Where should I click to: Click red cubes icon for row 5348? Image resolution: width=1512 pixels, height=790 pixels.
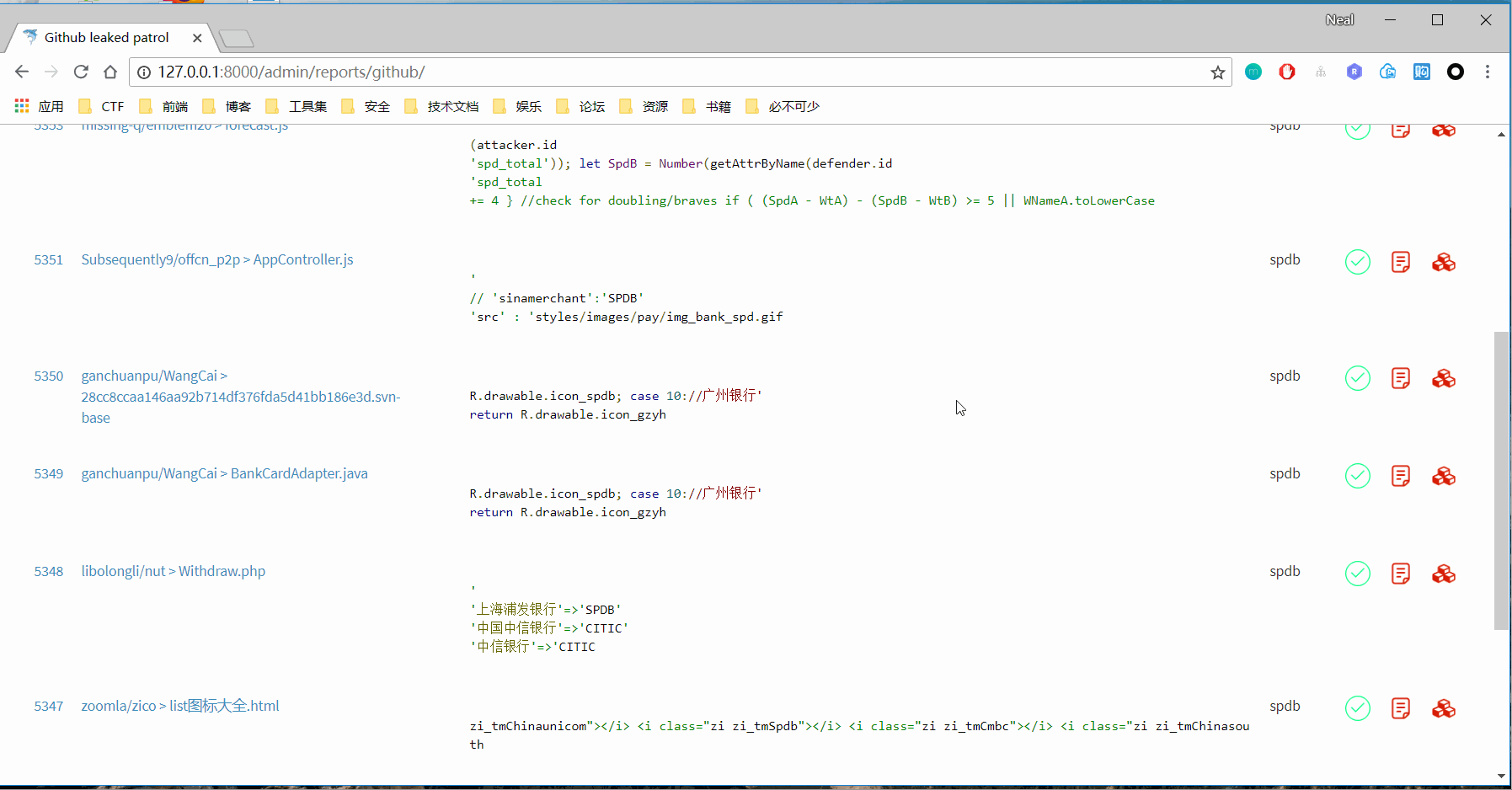click(x=1444, y=574)
